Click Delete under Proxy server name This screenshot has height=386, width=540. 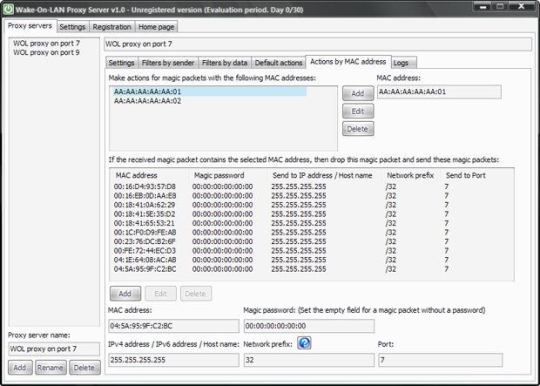tap(84, 368)
